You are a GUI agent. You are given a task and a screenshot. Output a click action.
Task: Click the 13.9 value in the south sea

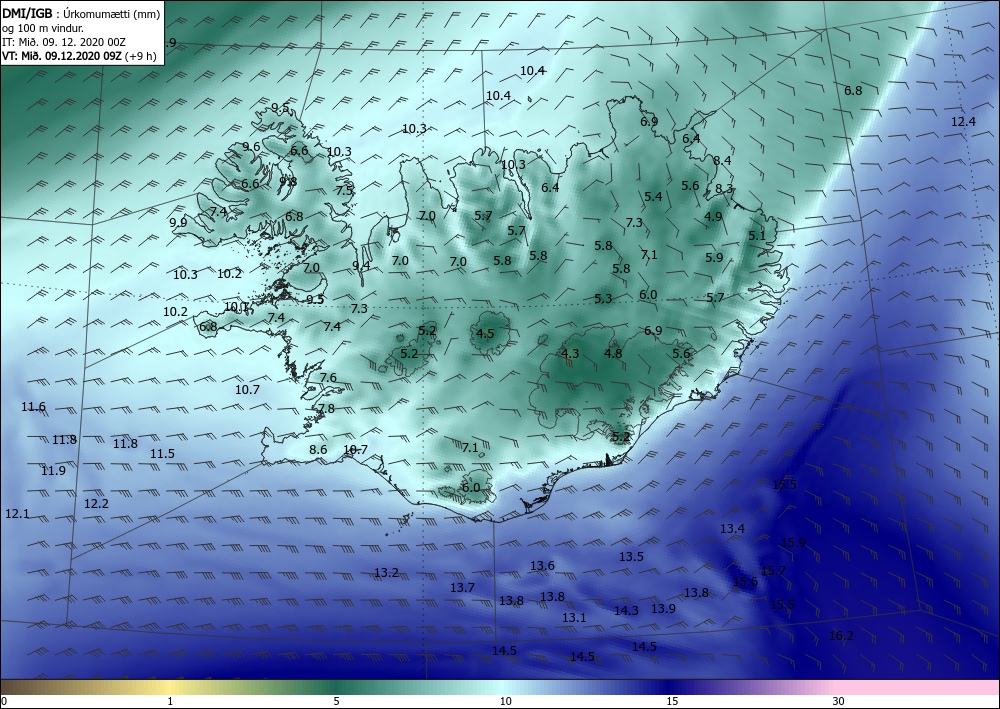pyautogui.click(x=663, y=608)
